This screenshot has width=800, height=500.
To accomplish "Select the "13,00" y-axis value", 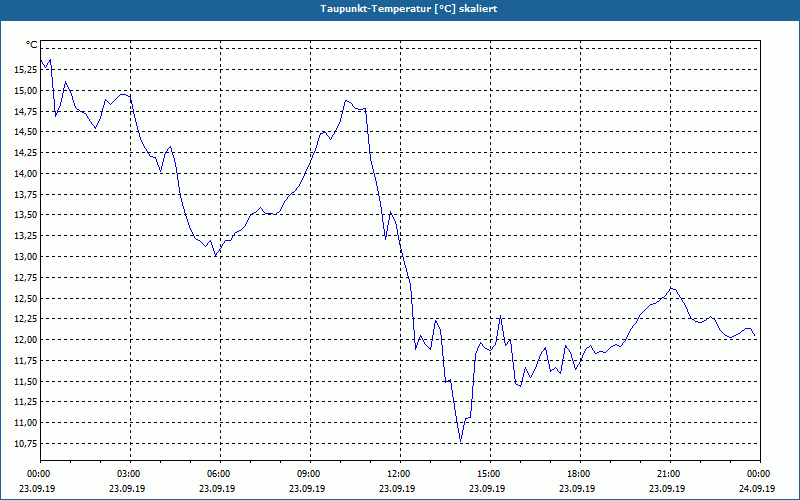I will tap(26, 257).
